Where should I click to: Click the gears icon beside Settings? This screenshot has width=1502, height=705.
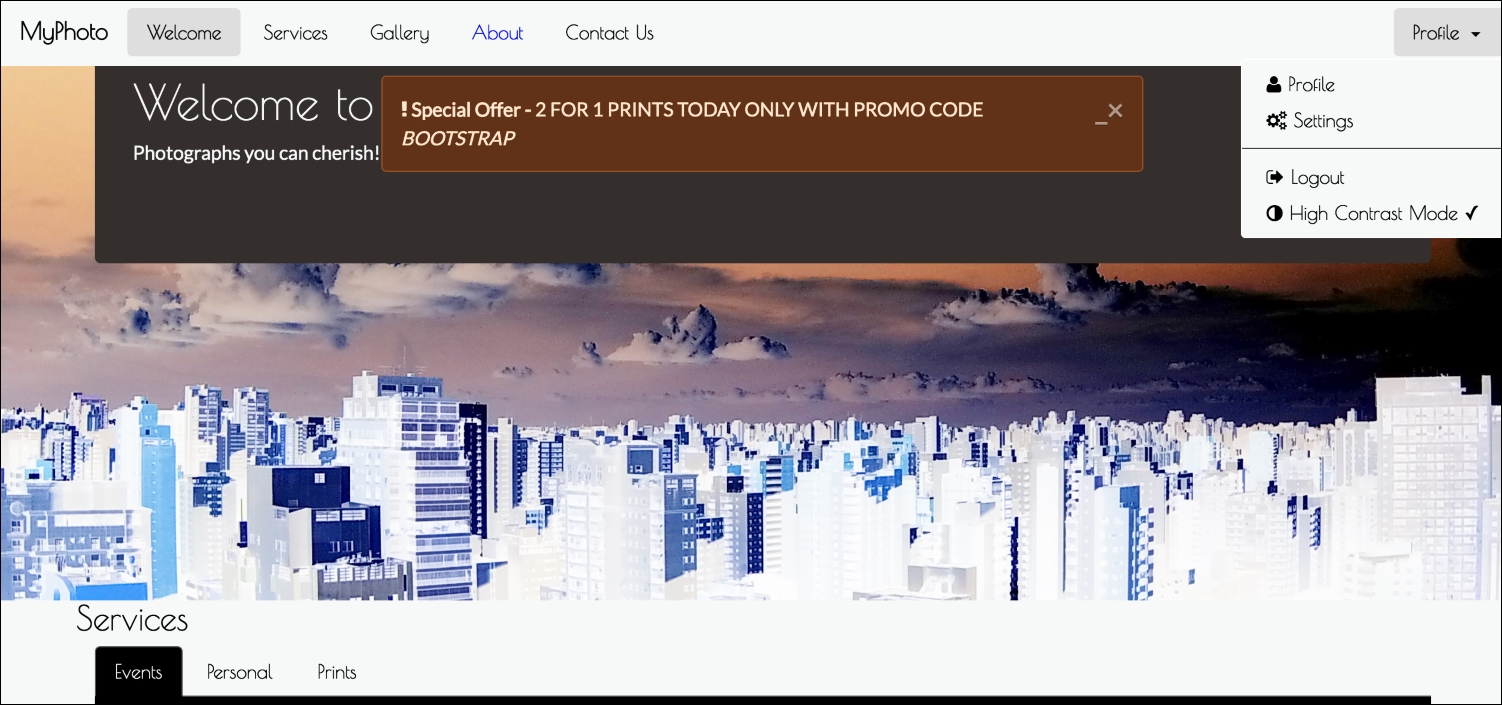(1276, 121)
